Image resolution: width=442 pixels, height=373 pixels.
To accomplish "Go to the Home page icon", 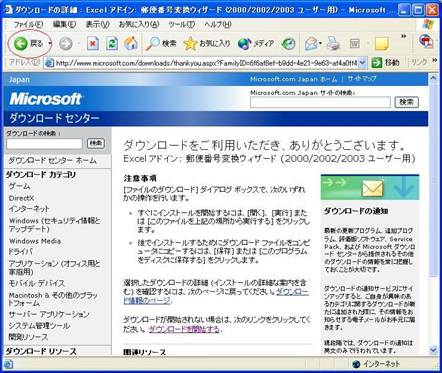I will 131,44.
